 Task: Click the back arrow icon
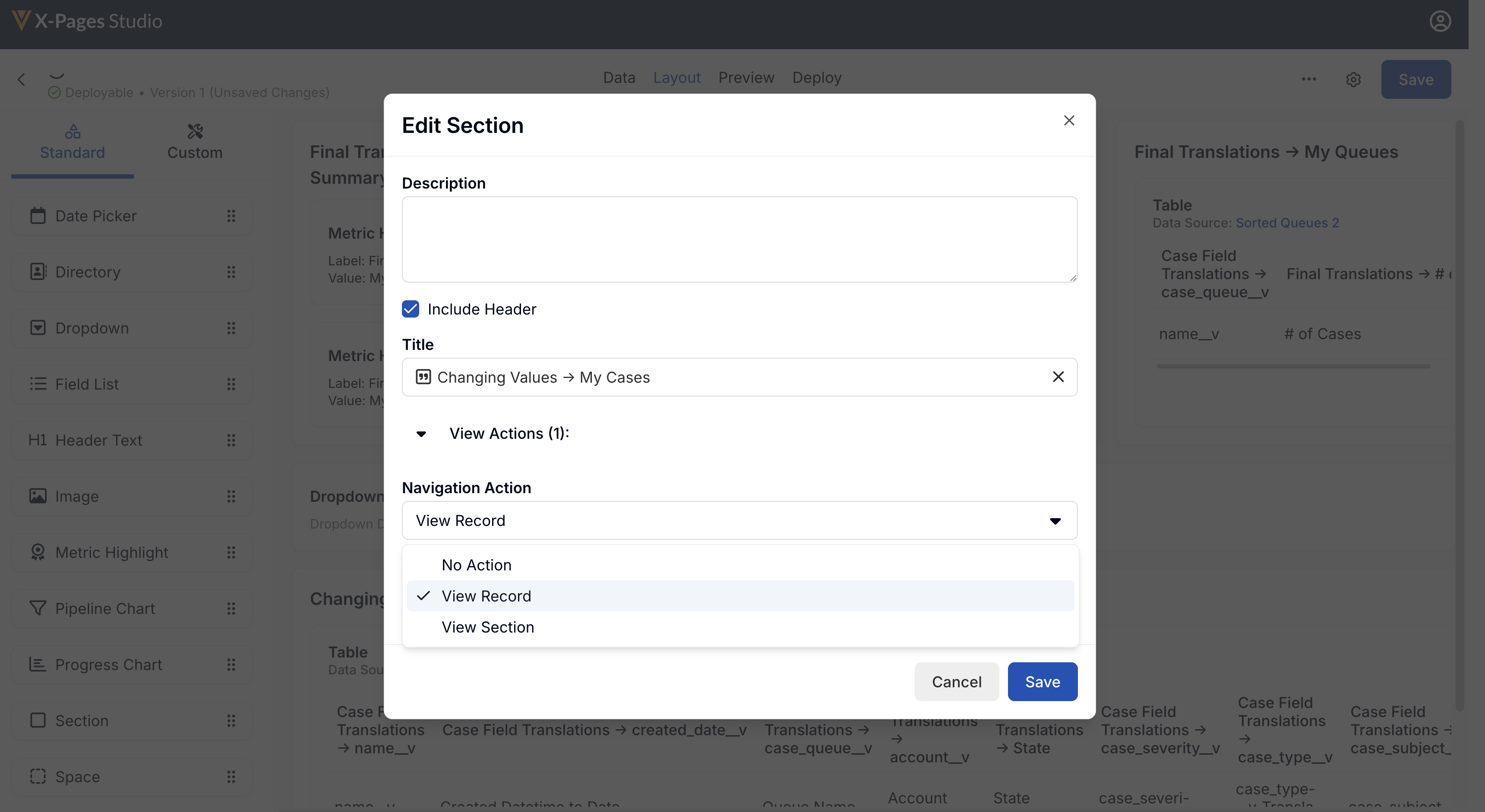click(21, 79)
